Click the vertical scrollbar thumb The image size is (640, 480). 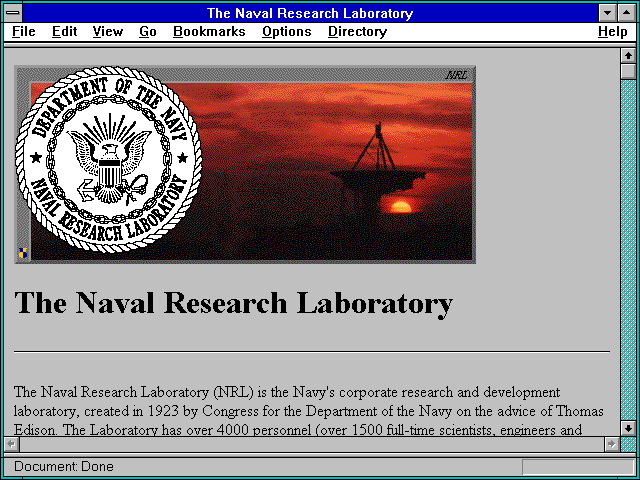[628, 71]
